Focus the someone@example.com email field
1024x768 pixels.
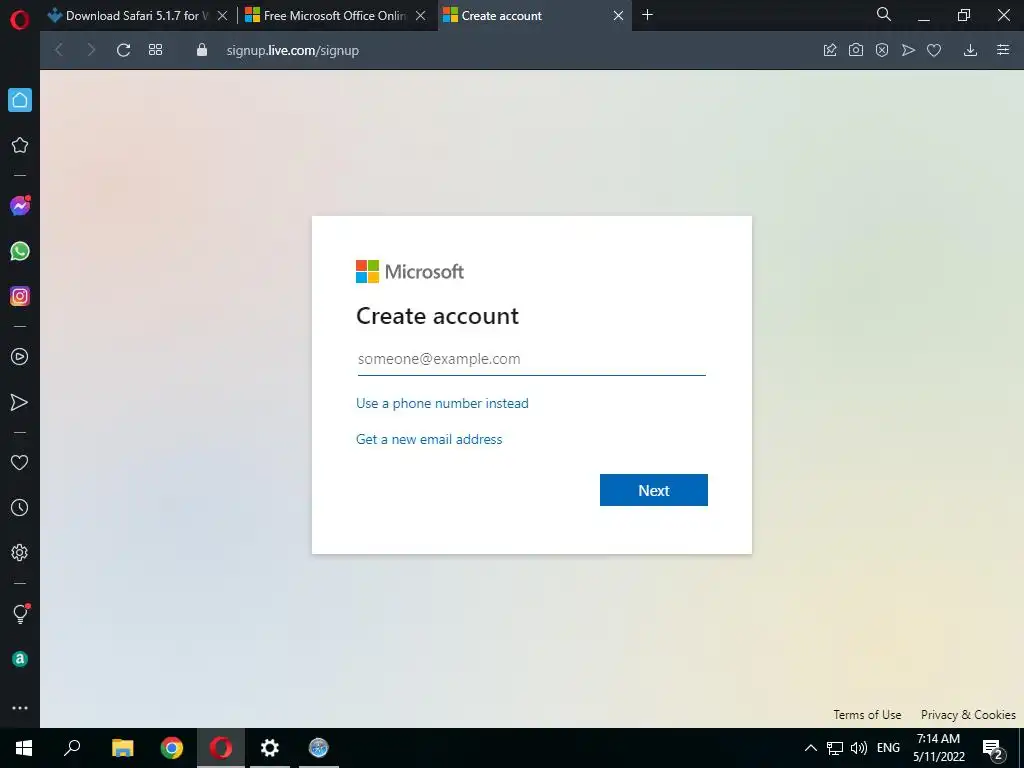[532, 359]
